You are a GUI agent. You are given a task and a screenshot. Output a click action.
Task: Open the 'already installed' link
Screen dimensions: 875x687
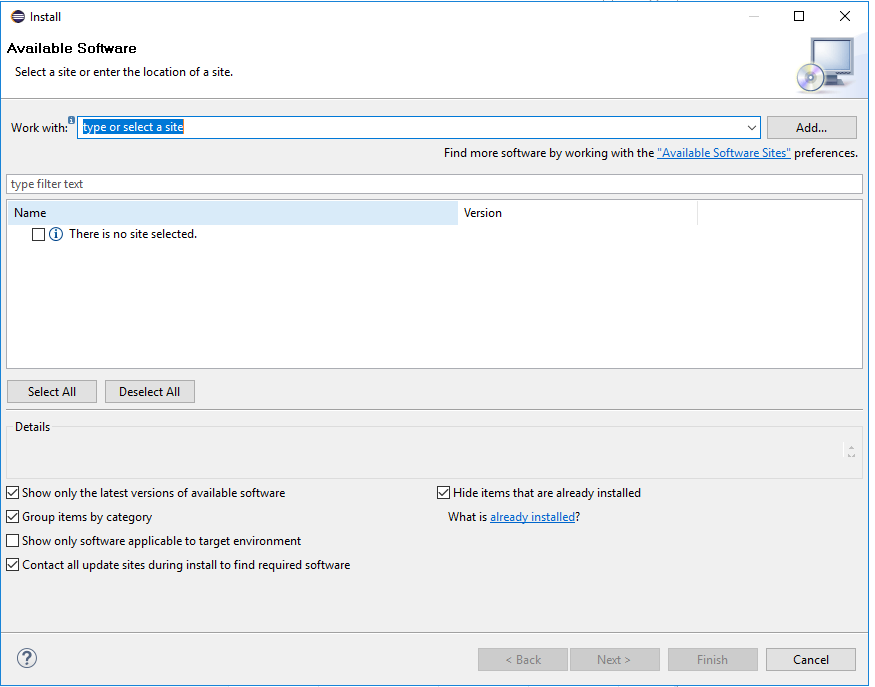point(532,517)
